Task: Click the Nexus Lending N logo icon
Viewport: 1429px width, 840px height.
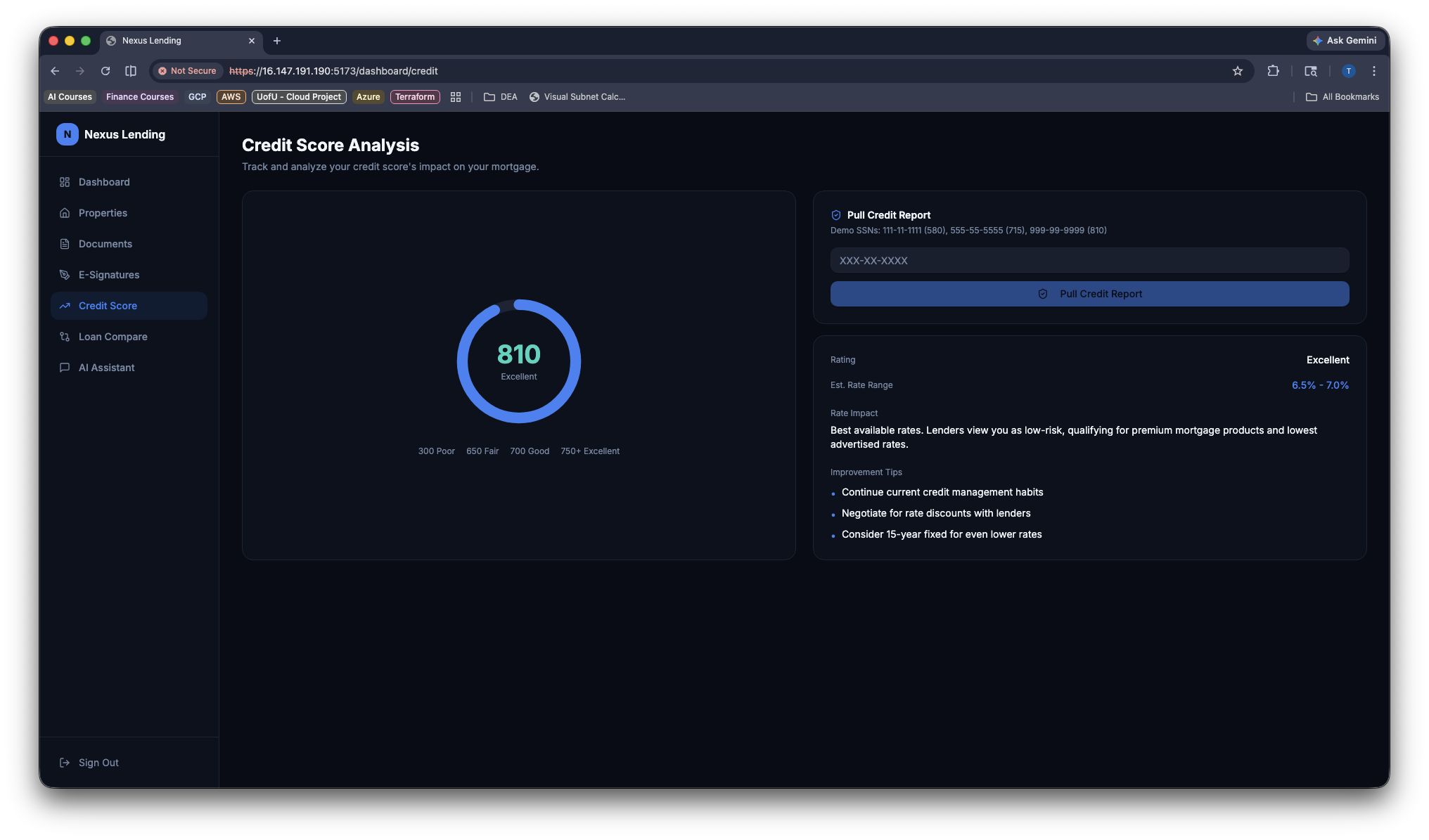Action: (67, 134)
